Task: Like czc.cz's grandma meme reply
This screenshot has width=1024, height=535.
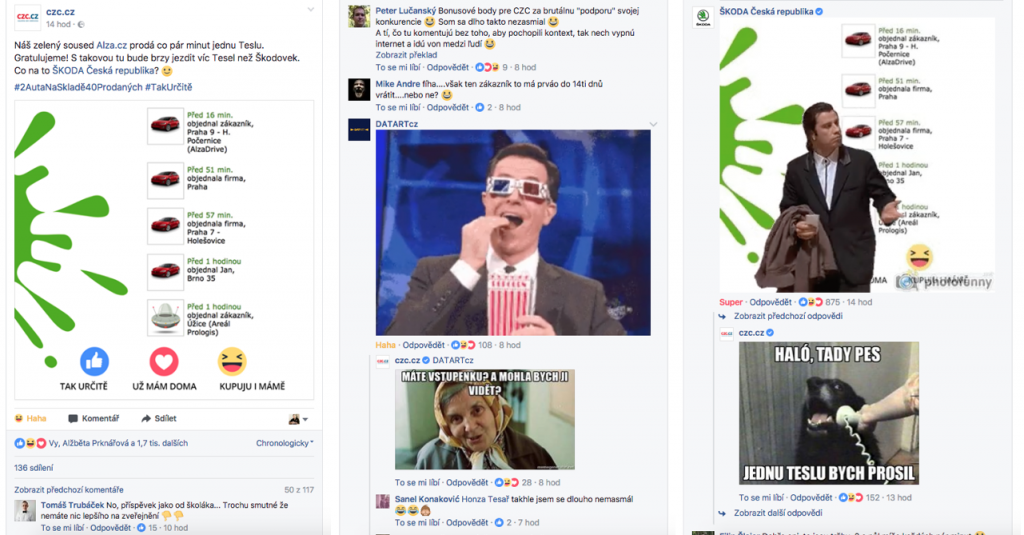Action: pyautogui.click(x=417, y=483)
